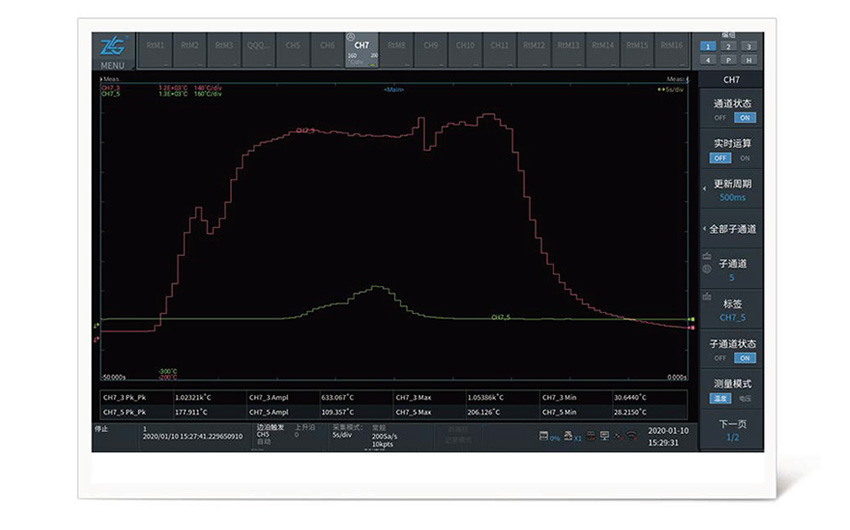Select the active CH7 channel tab
The width and height of the screenshot is (850, 530).
(362, 50)
